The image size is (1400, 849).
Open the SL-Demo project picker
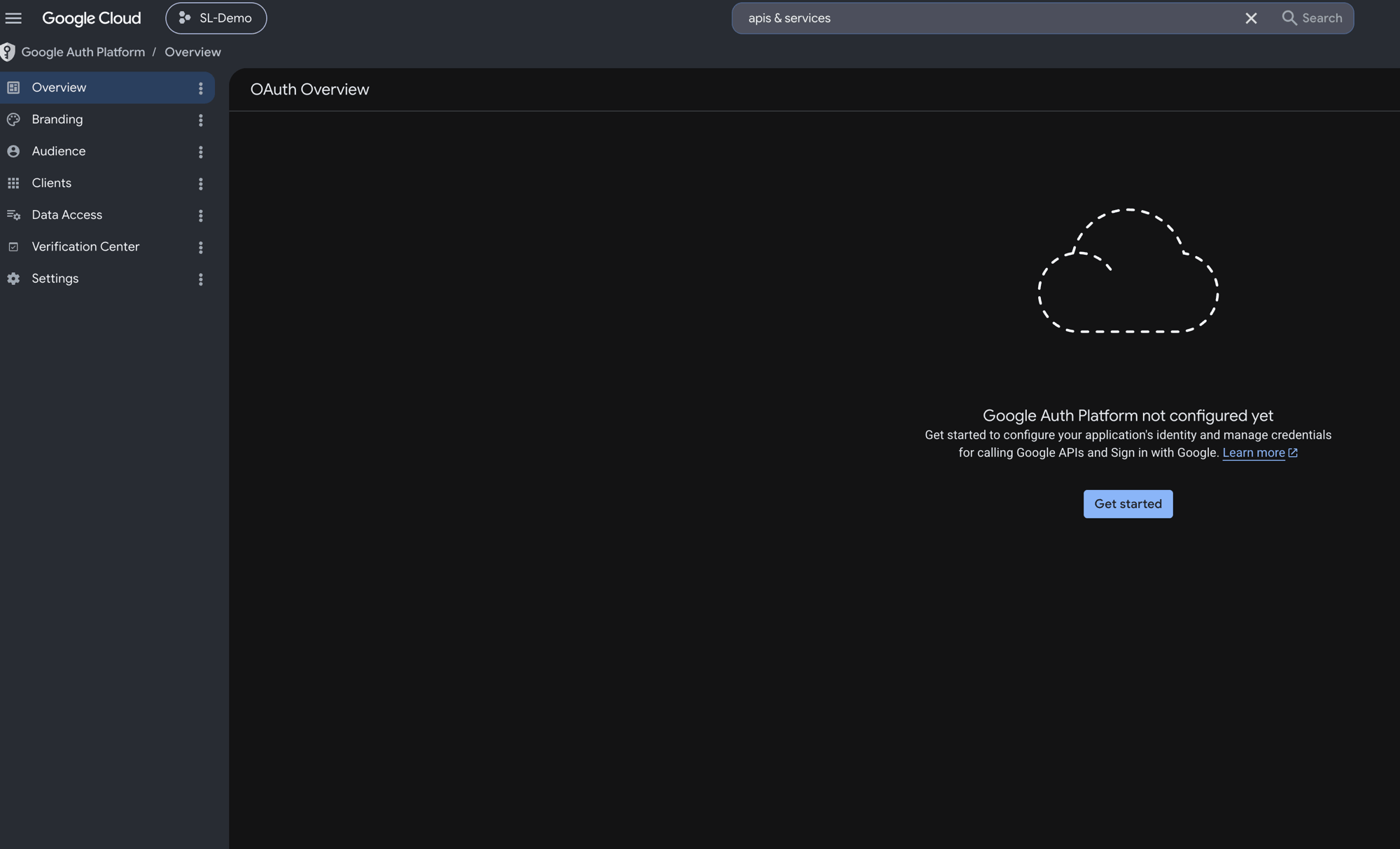tap(216, 18)
